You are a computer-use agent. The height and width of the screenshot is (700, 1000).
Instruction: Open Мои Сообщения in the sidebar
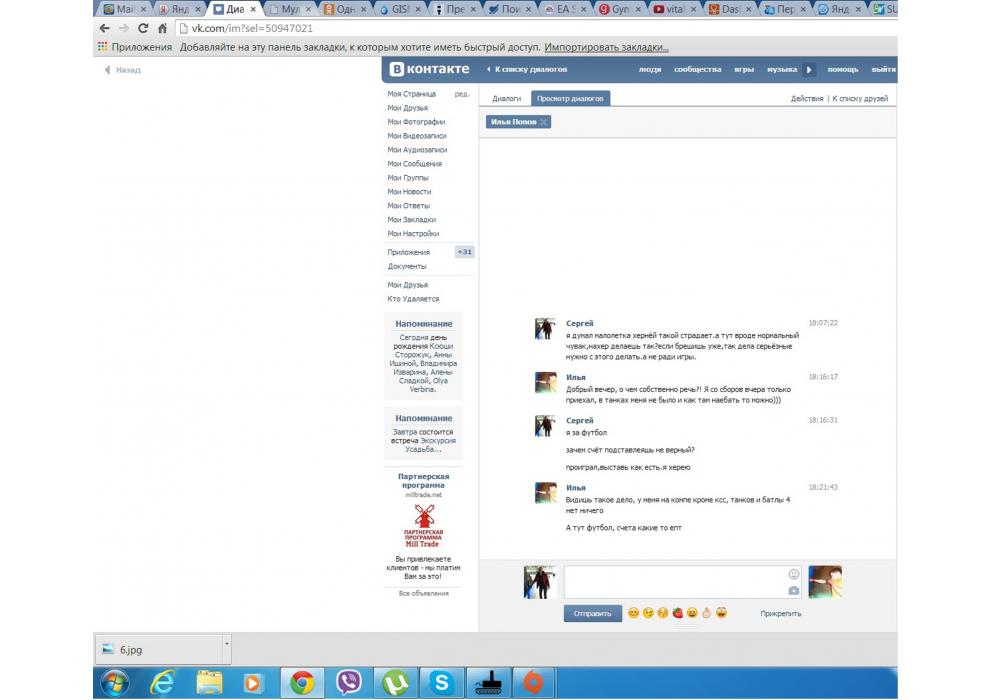click(x=414, y=164)
